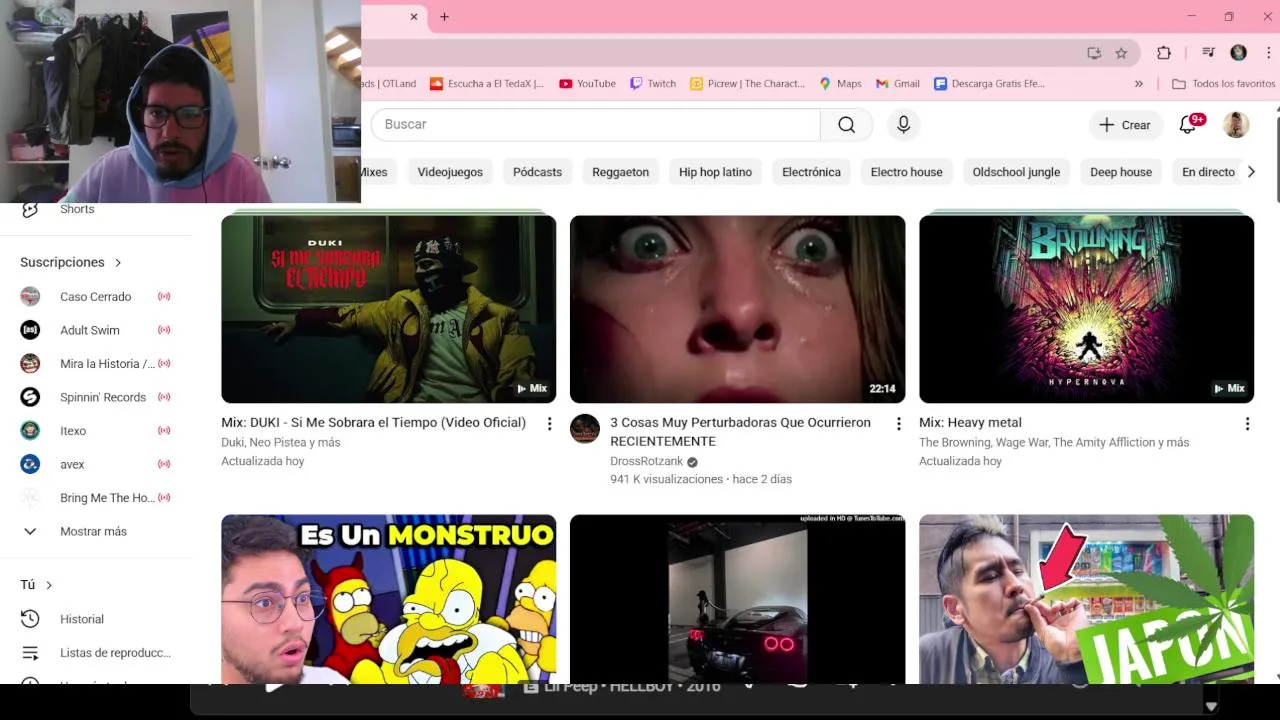The image size is (1280, 720).
Task: Select the En directo chip
Action: 1208,172
